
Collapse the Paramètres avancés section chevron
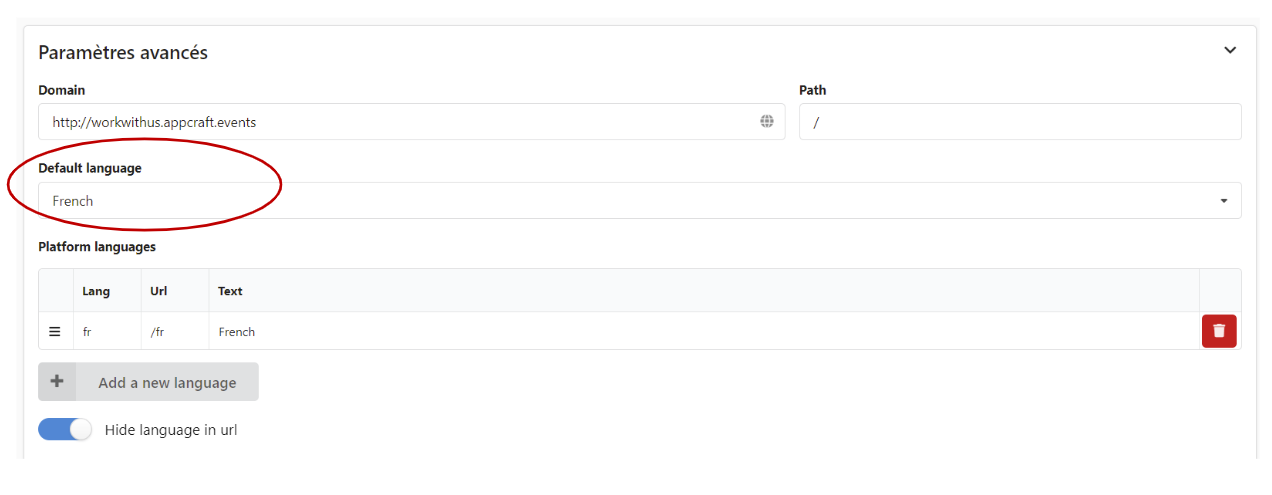coord(1230,50)
